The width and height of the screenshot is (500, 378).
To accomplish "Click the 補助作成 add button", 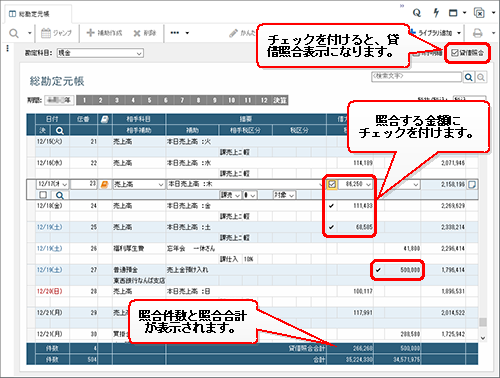I will 104,33.
